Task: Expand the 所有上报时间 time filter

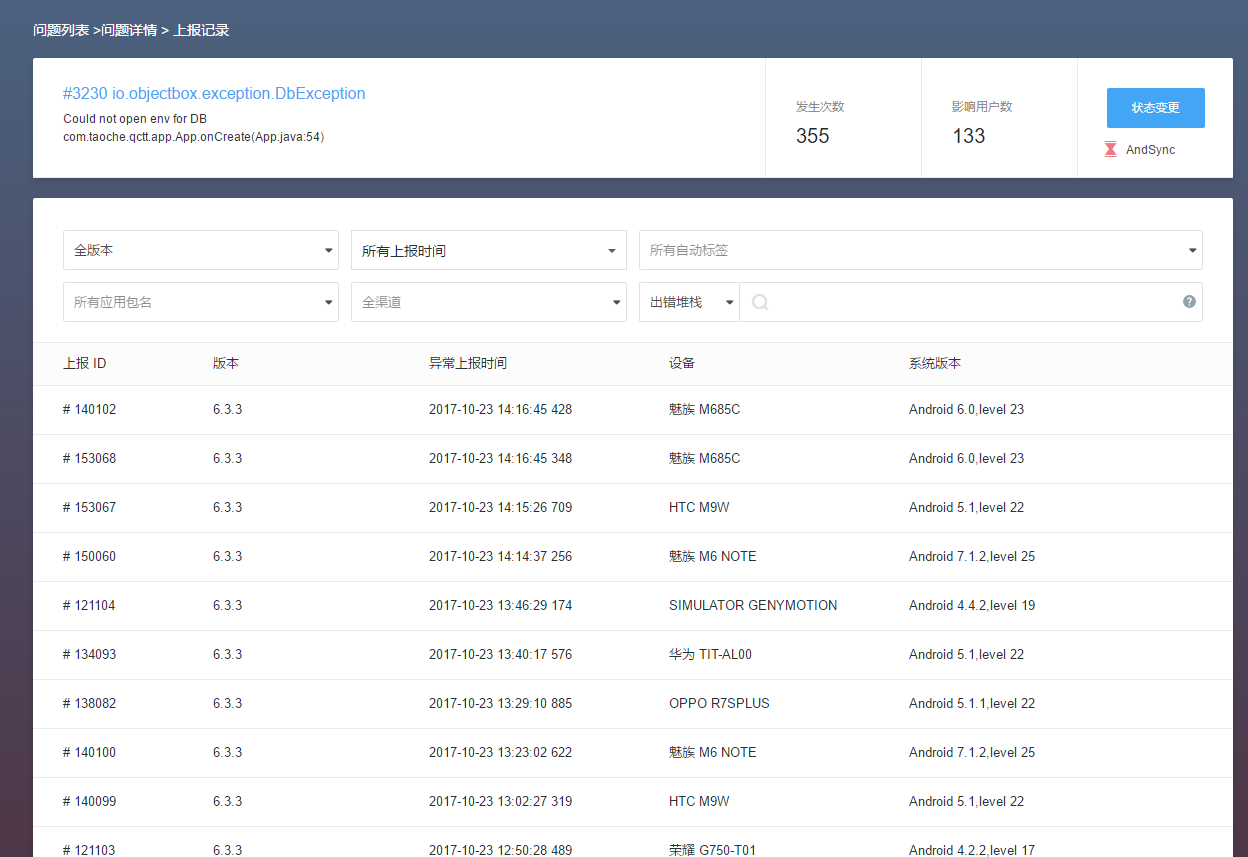Action: (x=489, y=250)
